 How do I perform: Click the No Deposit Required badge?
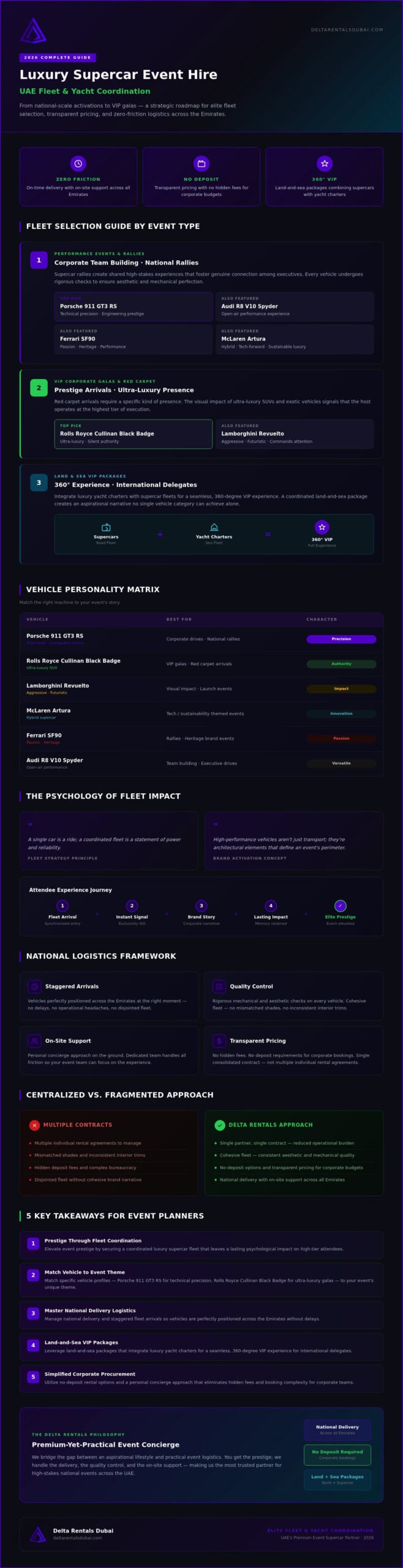(337, 1455)
